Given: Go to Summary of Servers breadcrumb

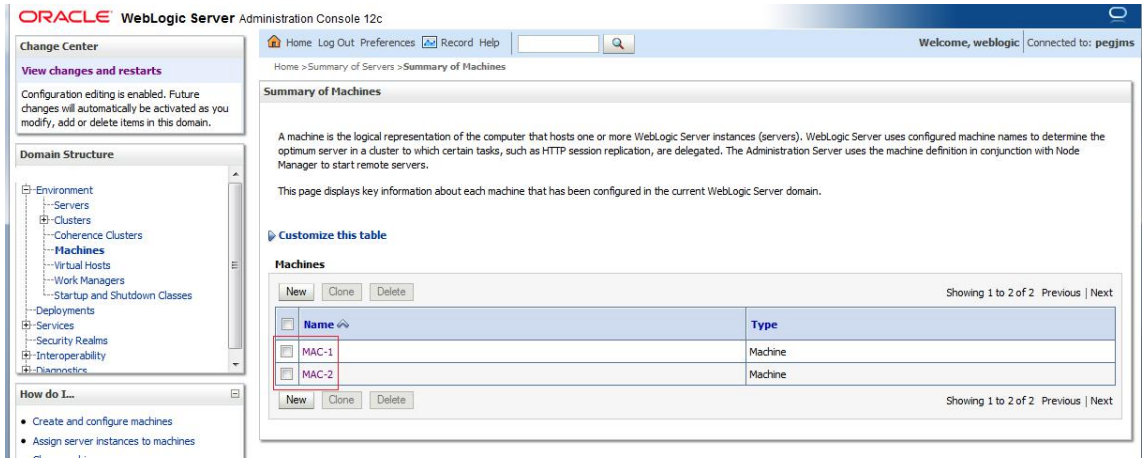Looking at the screenshot, I should [x=352, y=67].
